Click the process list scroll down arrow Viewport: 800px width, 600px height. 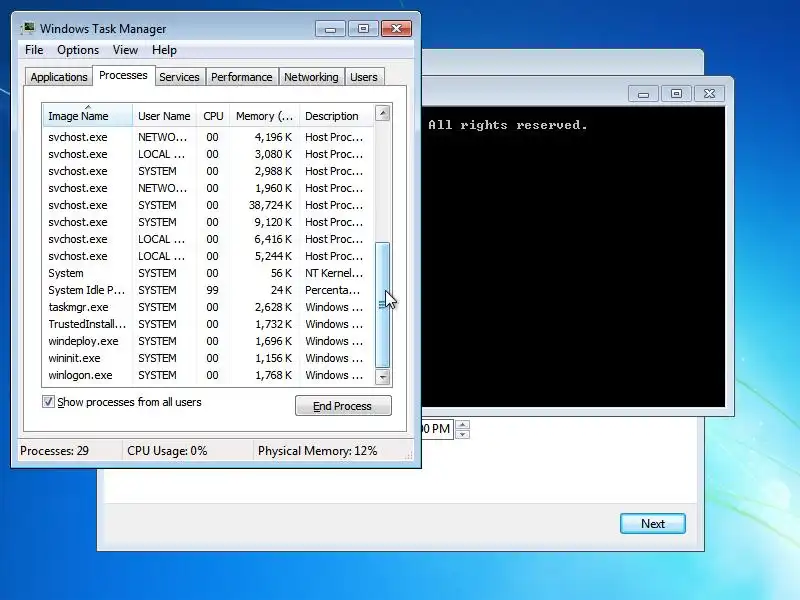[383, 377]
